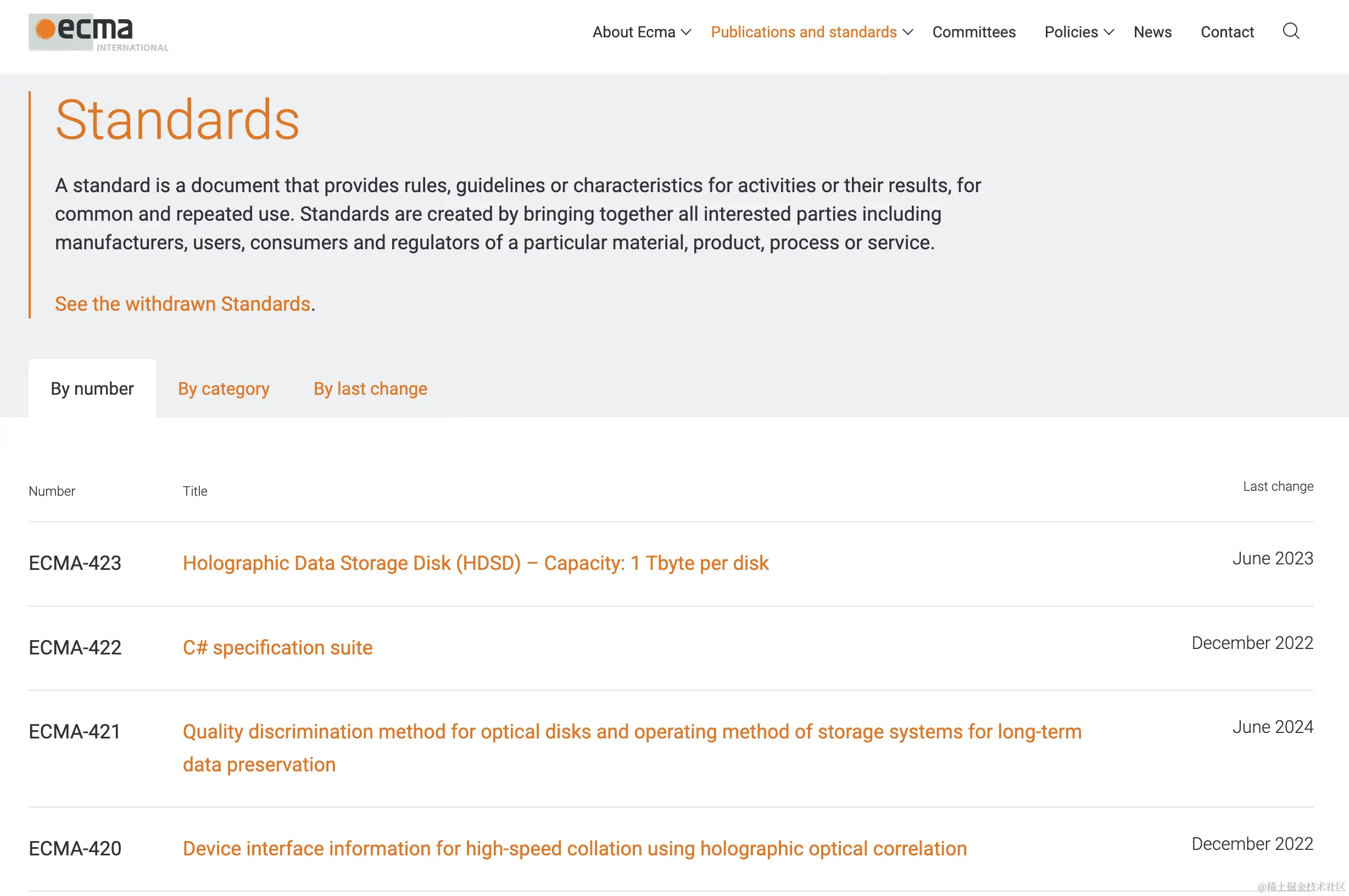Switch to the By last change tab

[x=370, y=389]
